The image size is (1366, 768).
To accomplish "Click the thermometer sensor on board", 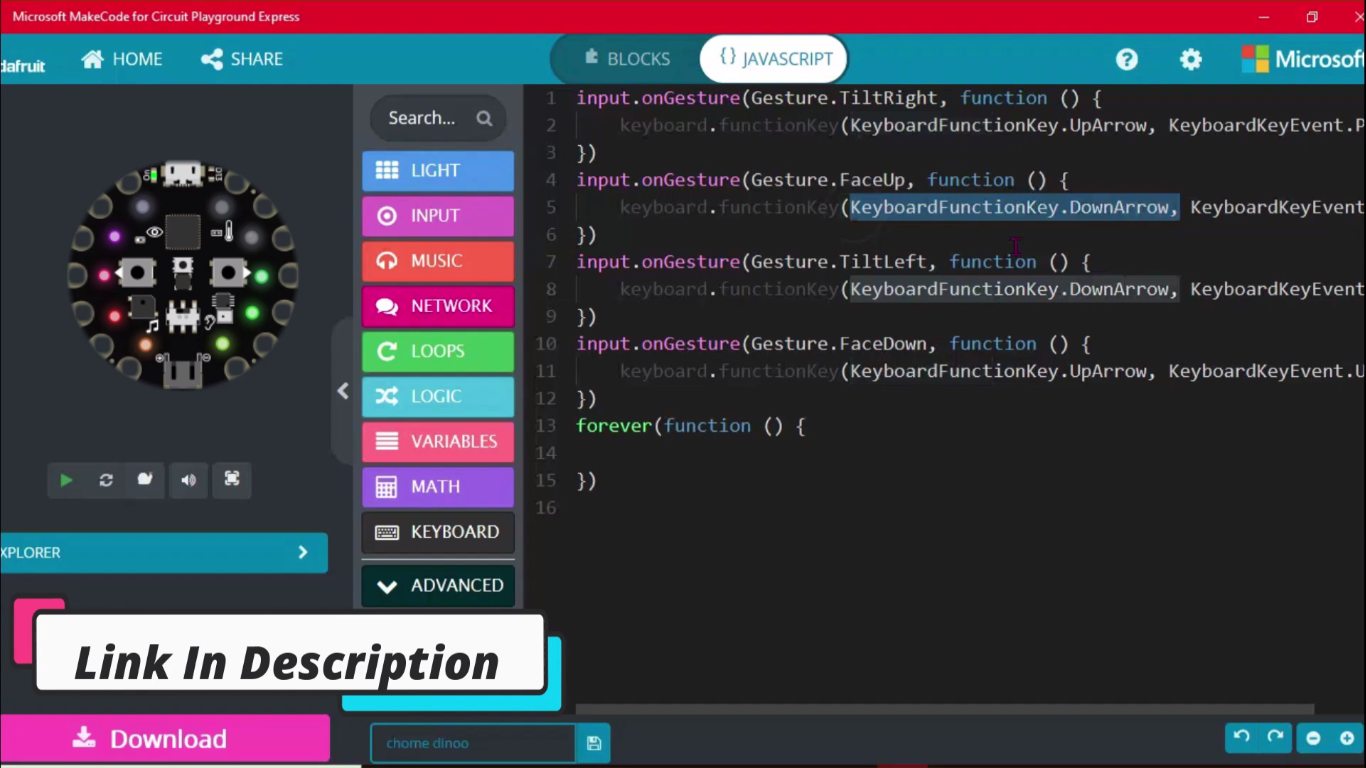I will click(x=229, y=232).
